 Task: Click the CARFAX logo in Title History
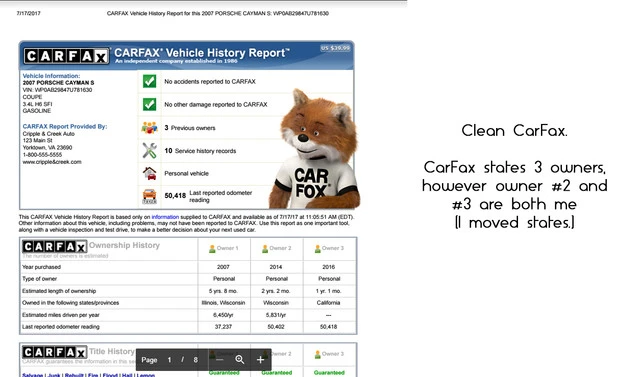[x=55, y=352]
